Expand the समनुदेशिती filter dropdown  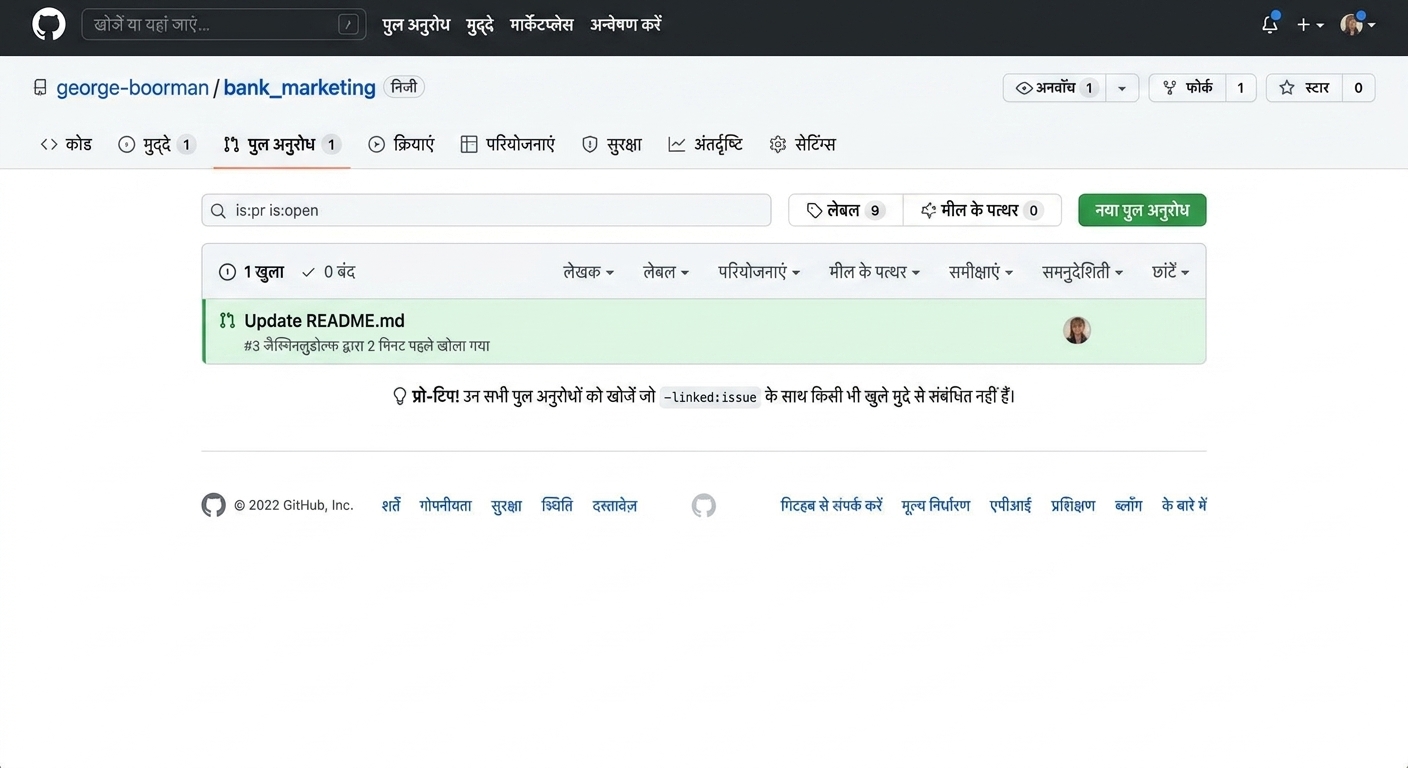[x=1082, y=272]
